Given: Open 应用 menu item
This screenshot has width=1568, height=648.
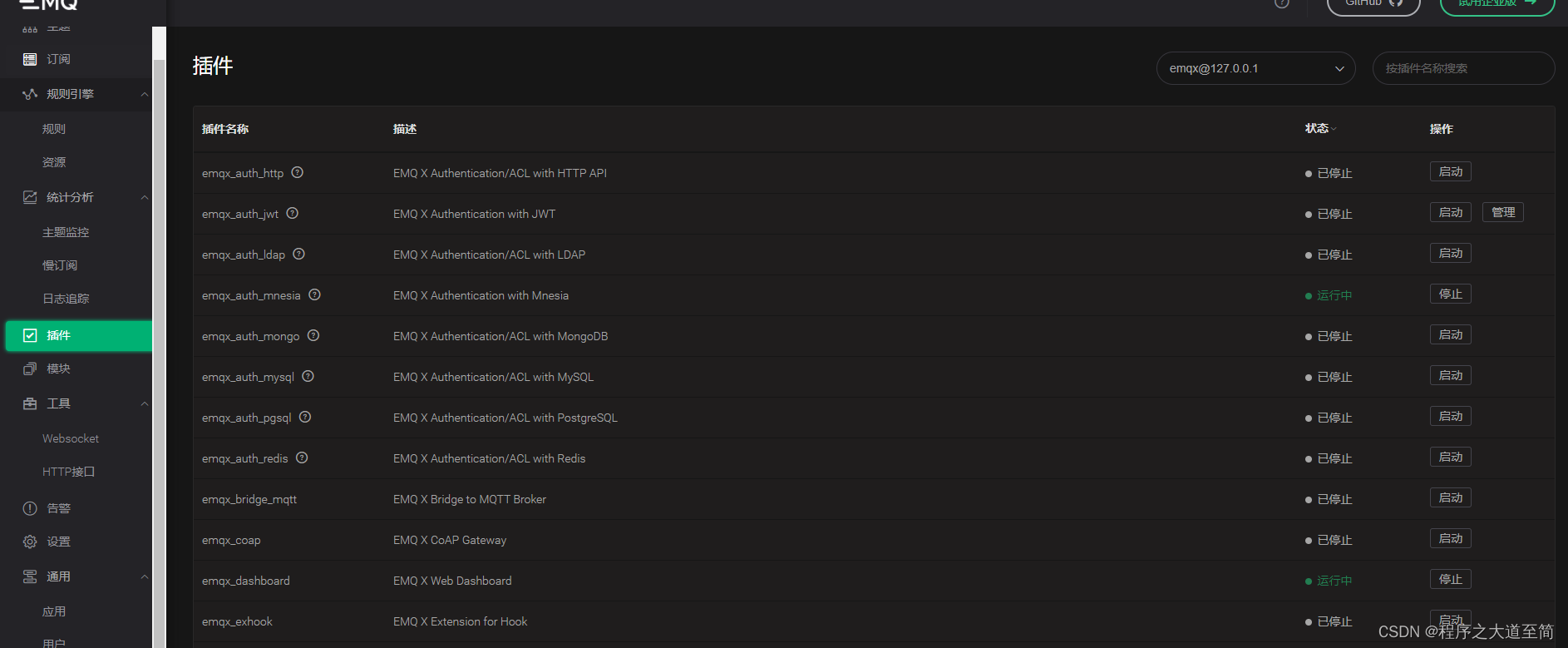Looking at the screenshot, I should (54, 611).
